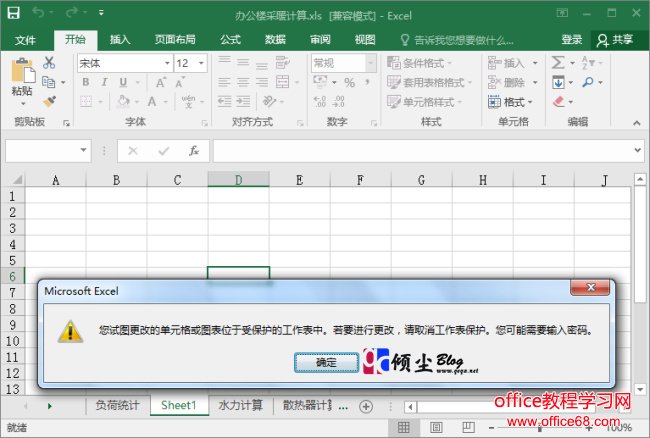Click the Name Box field
Screen dimensions: 650x438
pos(48,151)
